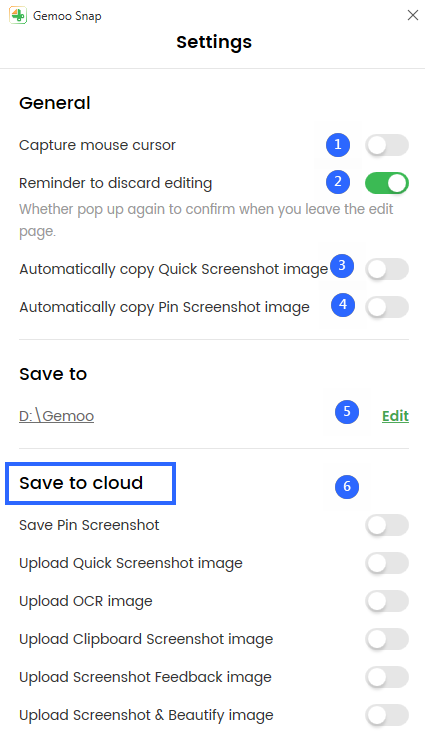
Task: Click the blue number 2 marker
Action: click(x=338, y=183)
